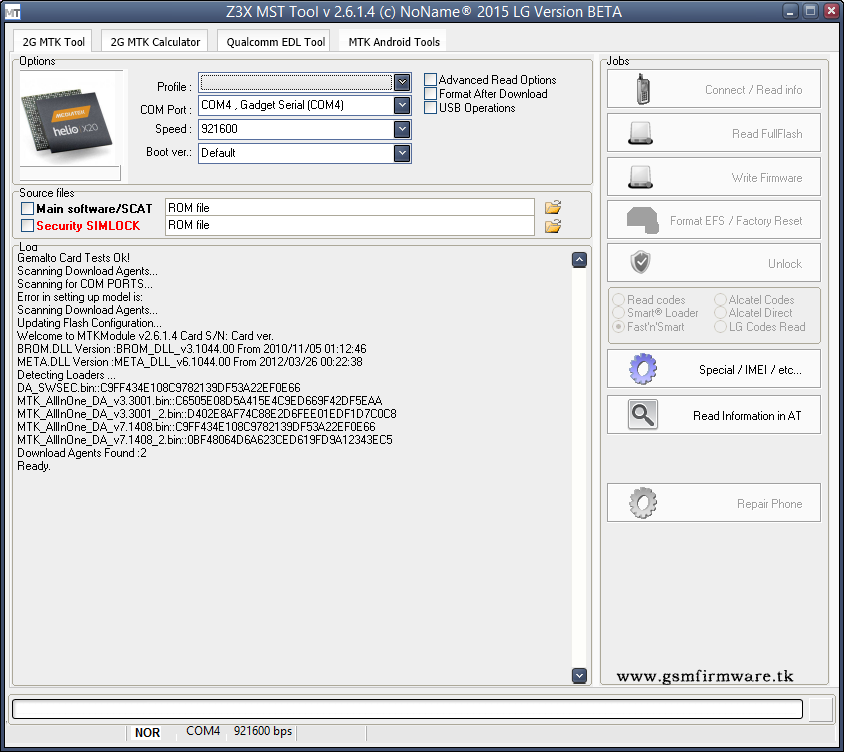Click the magnifier icon for Read Information in AT
844x752 pixels.
pos(643,414)
